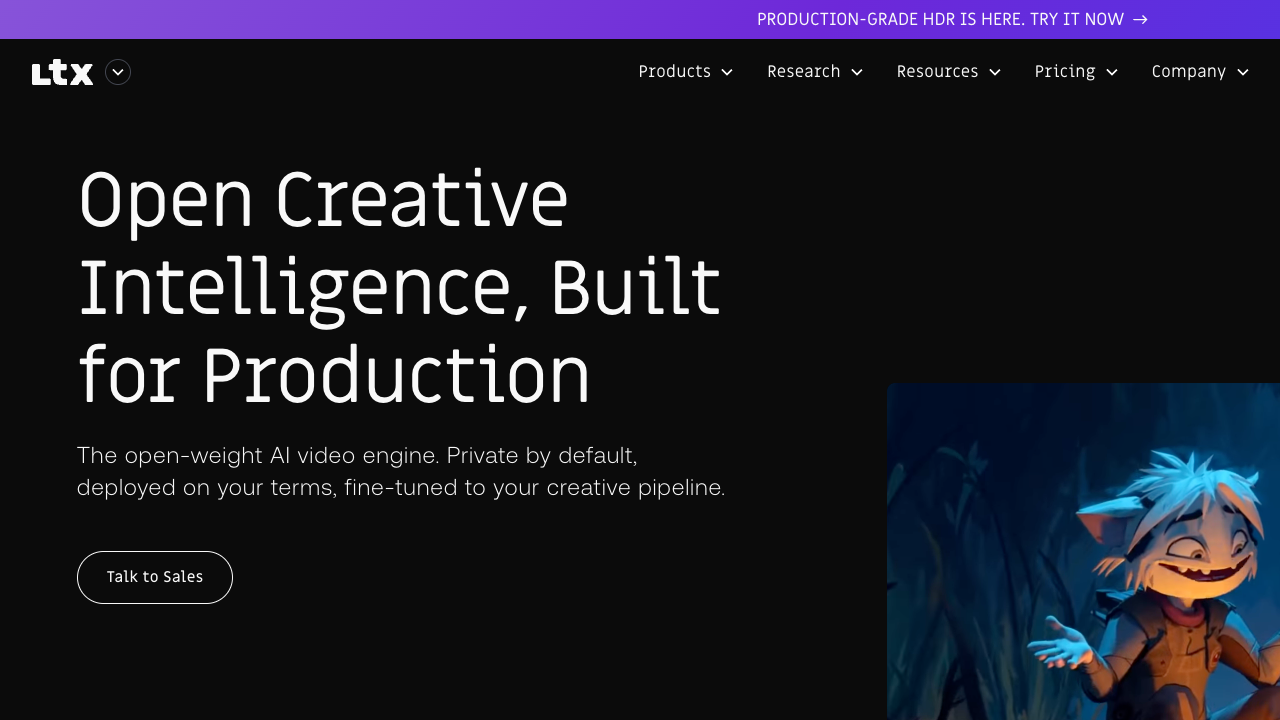Open the Resources menu
Image resolution: width=1280 pixels, height=720 pixels.
948,72
